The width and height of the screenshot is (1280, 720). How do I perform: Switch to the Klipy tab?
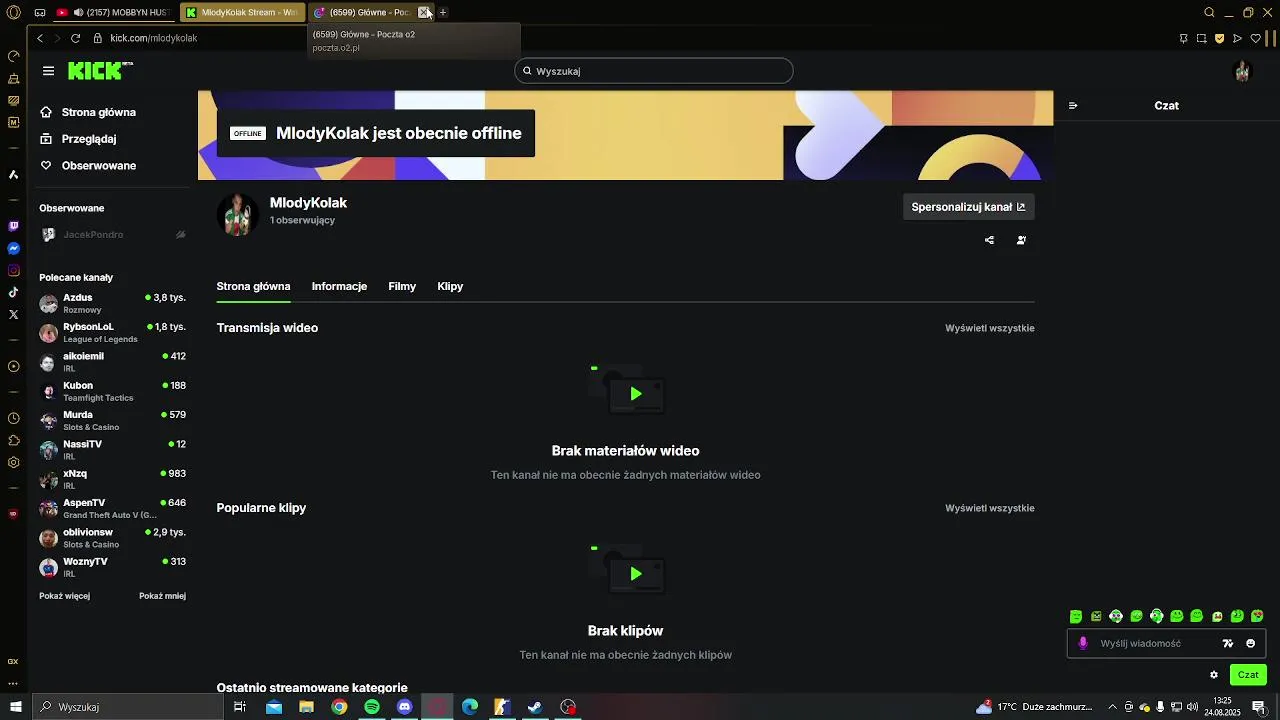click(450, 286)
